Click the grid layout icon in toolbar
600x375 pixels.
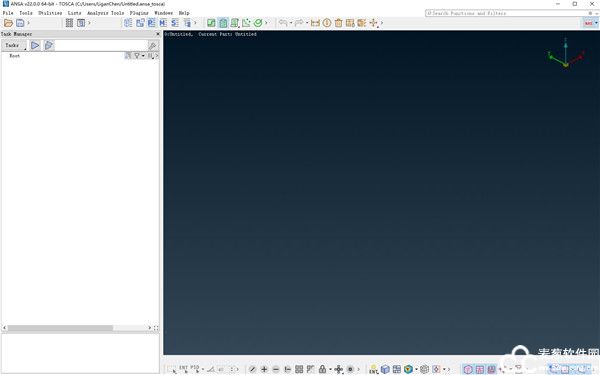pos(69,23)
